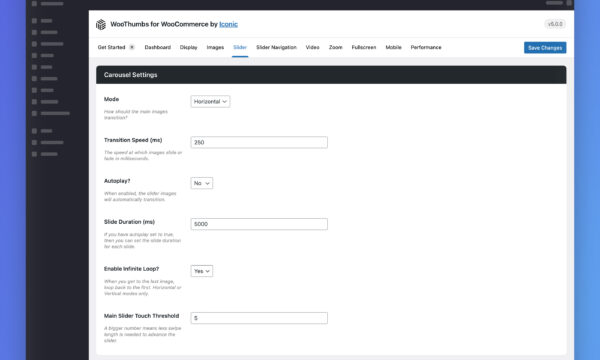The image size is (600, 360).
Task: Click the Carousel Settings section header
Action: [331, 75]
